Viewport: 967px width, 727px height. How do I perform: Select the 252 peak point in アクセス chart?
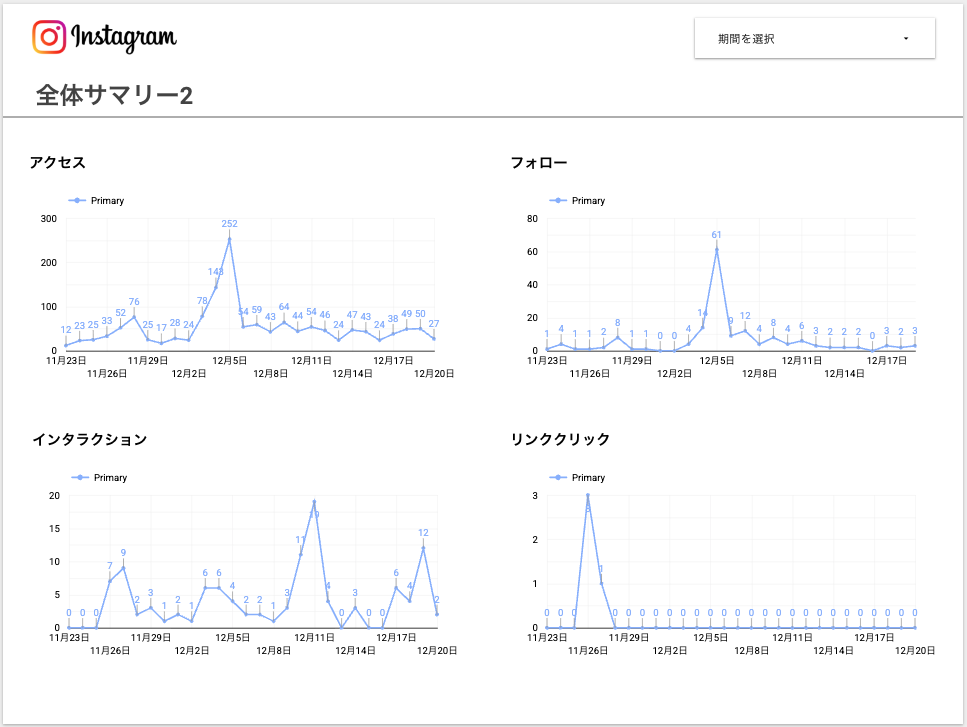coord(229,240)
